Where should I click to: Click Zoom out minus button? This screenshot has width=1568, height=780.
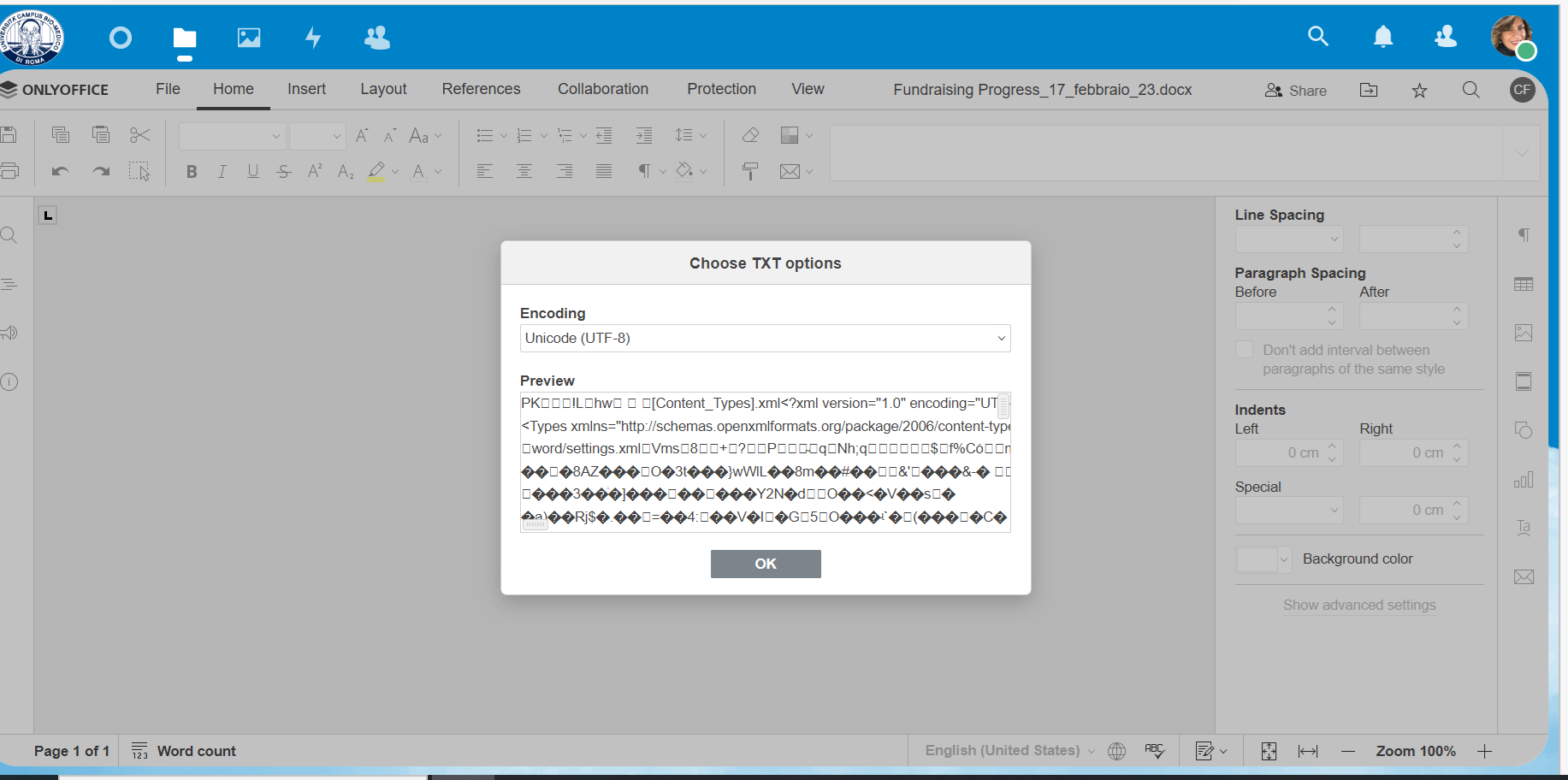pos(1348,751)
